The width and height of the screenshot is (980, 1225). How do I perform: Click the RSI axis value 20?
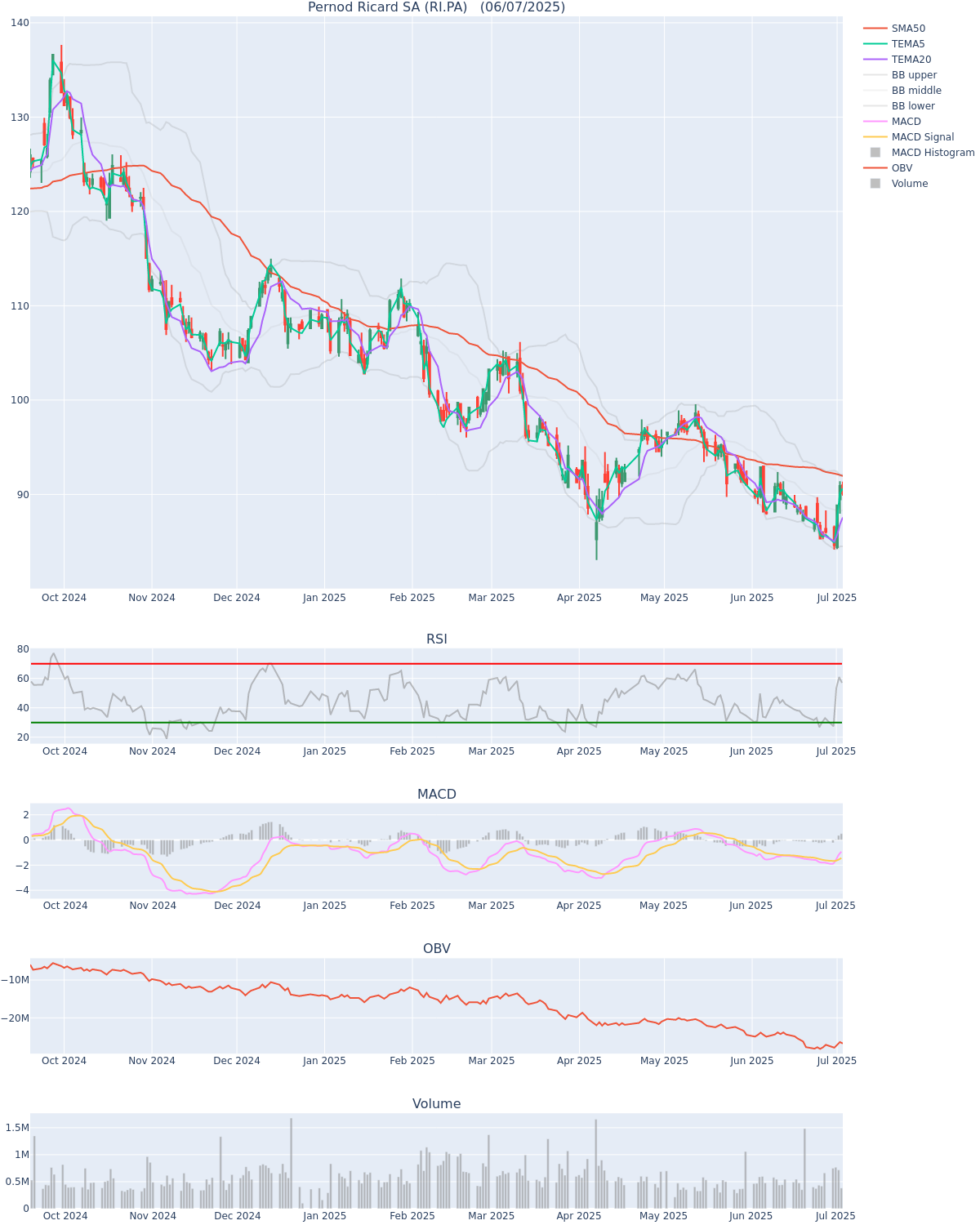(23, 737)
